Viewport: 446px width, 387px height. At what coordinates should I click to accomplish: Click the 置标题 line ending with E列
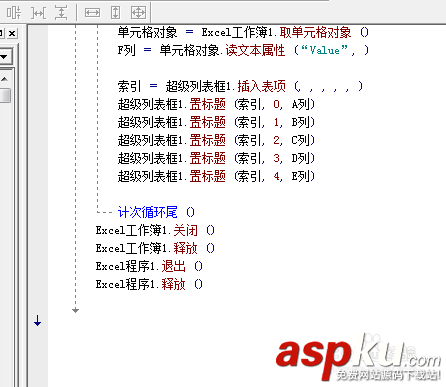[x=216, y=176]
